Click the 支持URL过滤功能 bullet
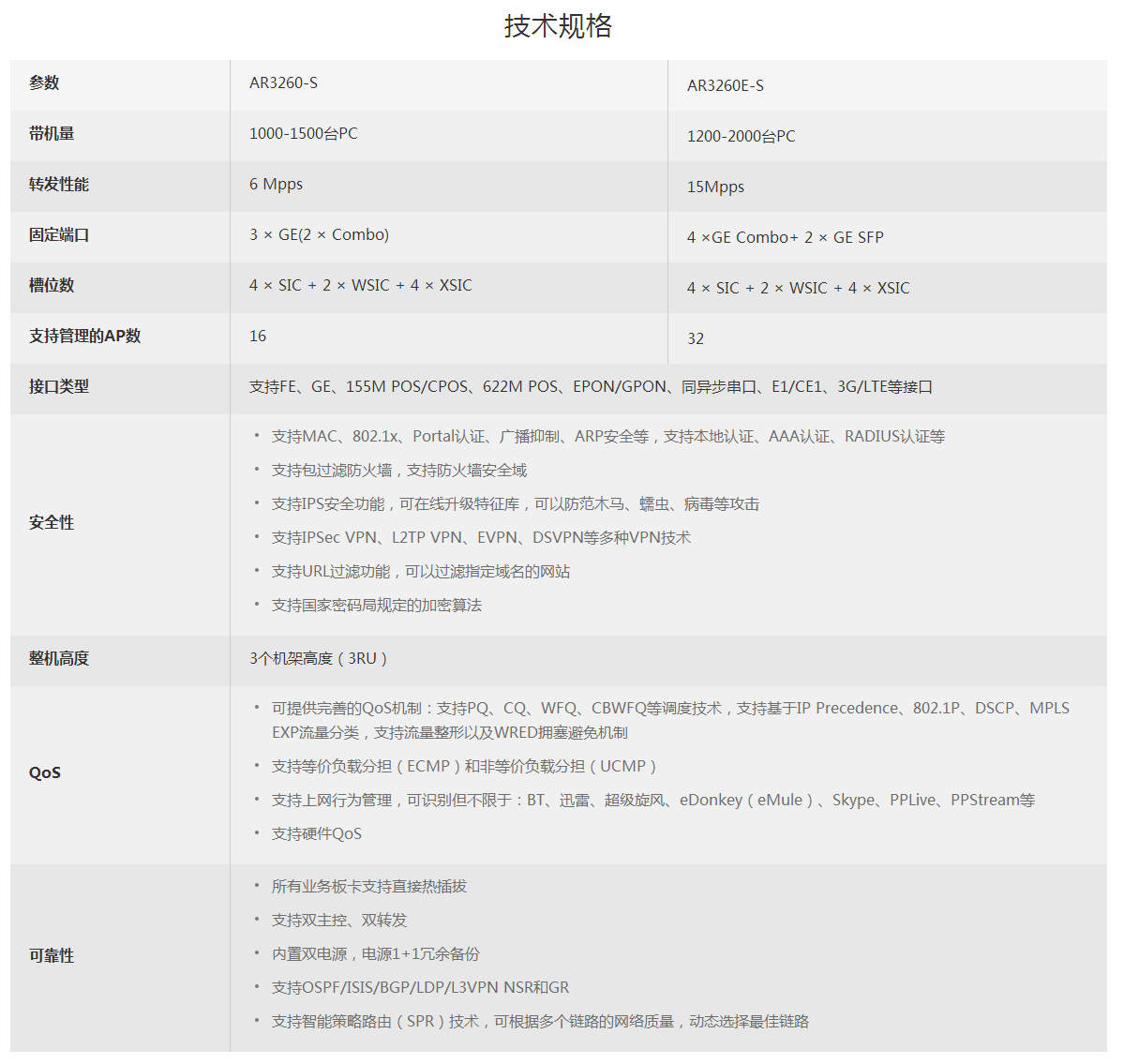The height and width of the screenshot is (1064, 1124). tap(421, 572)
